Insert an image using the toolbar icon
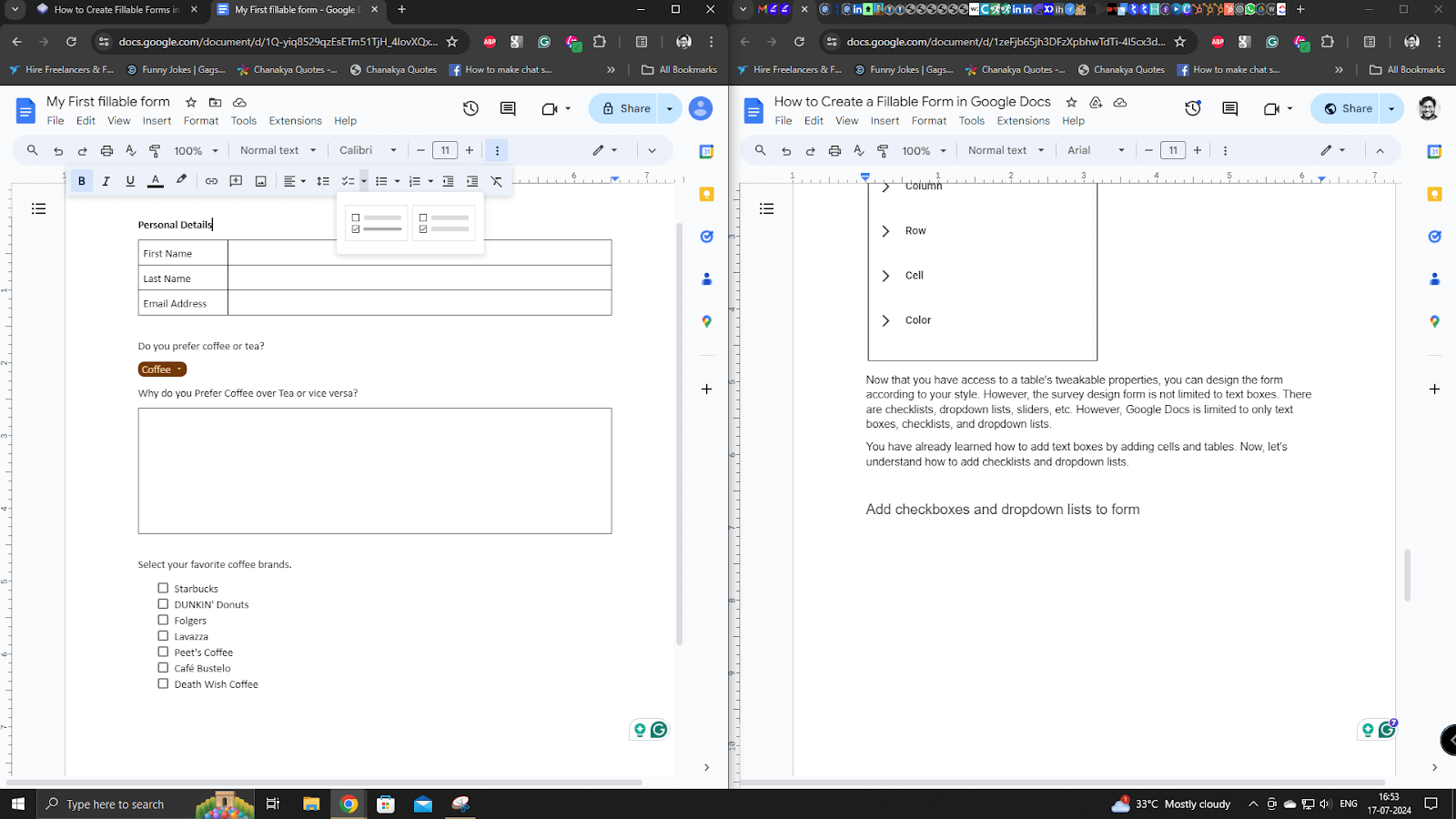This screenshot has height=819, width=1456. point(260,181)
